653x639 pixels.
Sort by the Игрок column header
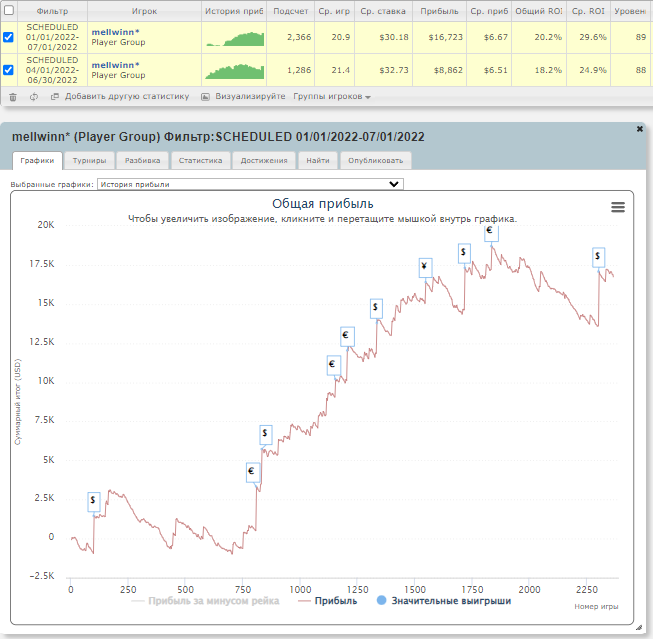click(145, 11)
